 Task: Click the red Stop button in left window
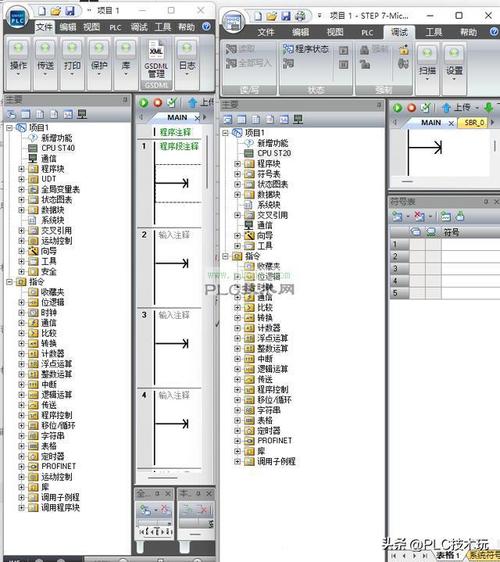tap(158, 103)
